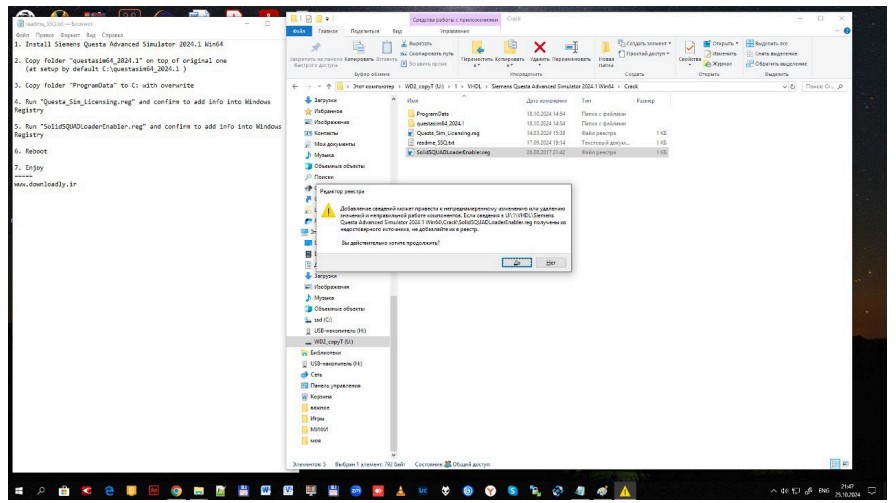Click the New folder (Новая папка) icon

(x=606, y=47)
